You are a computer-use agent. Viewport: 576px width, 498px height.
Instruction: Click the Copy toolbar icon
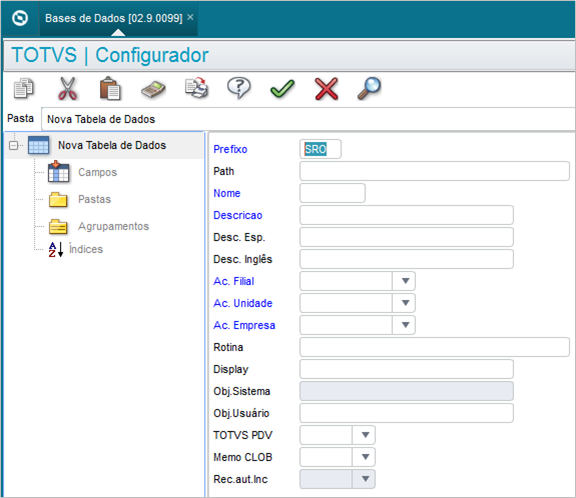click(x=24, y=89)
